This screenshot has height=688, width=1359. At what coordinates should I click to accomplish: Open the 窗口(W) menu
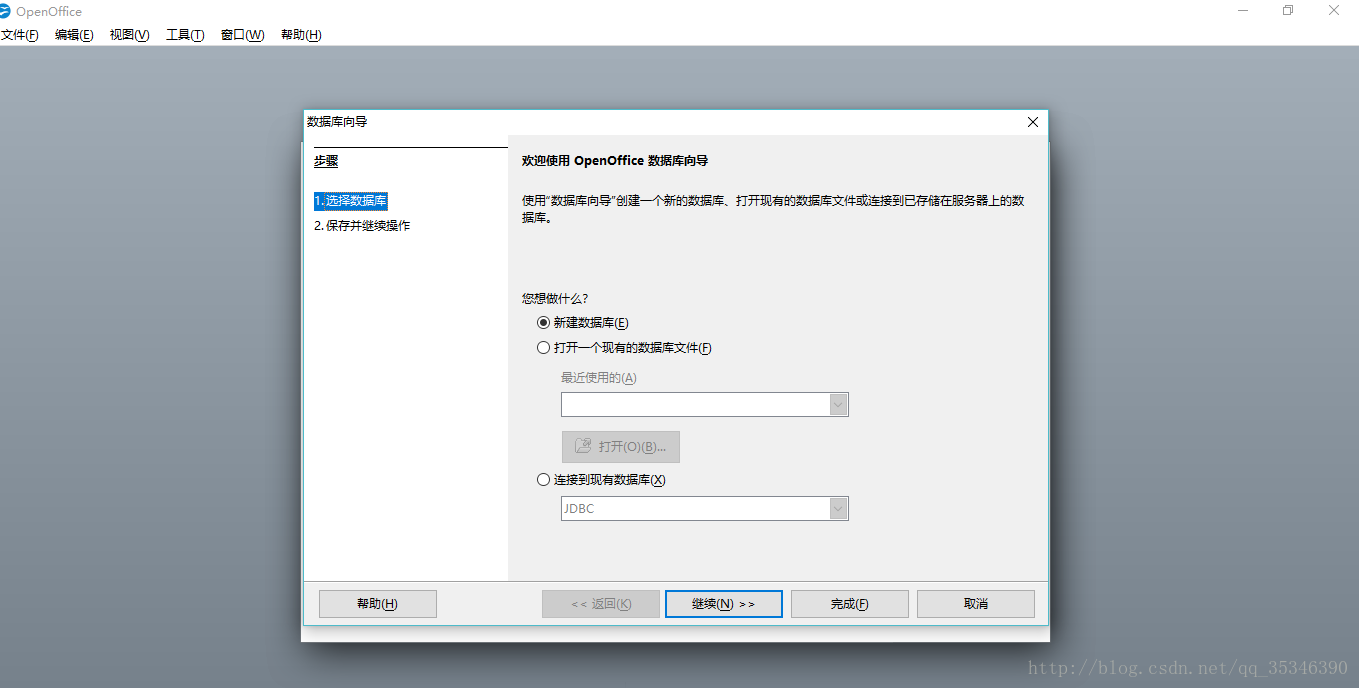243,35
